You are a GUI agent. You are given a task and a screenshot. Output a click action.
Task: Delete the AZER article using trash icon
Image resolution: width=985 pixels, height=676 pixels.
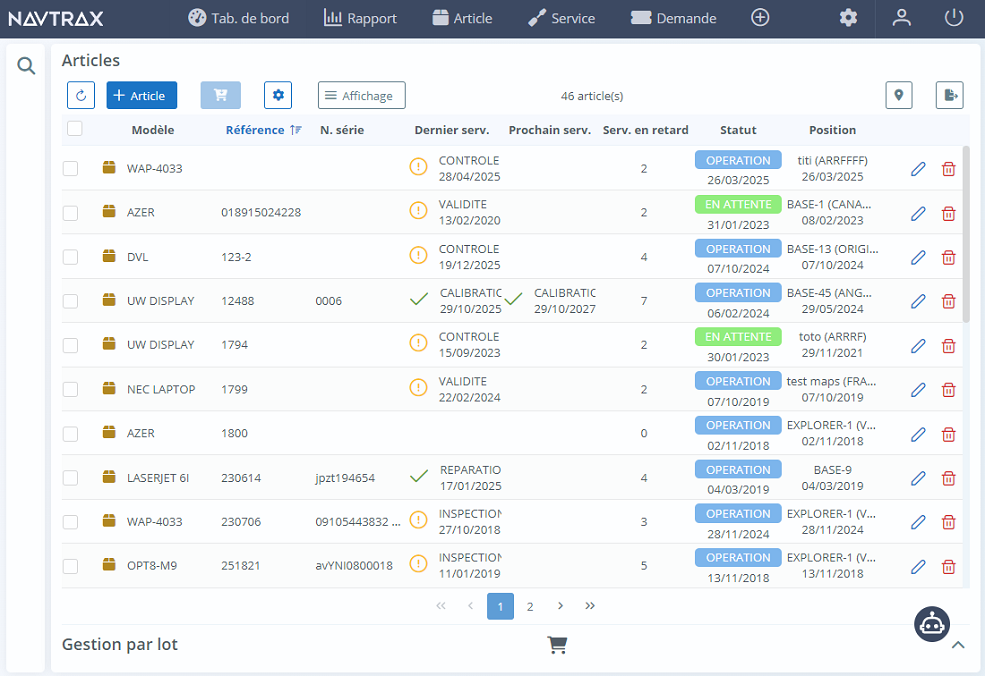(x=948, y=212)
